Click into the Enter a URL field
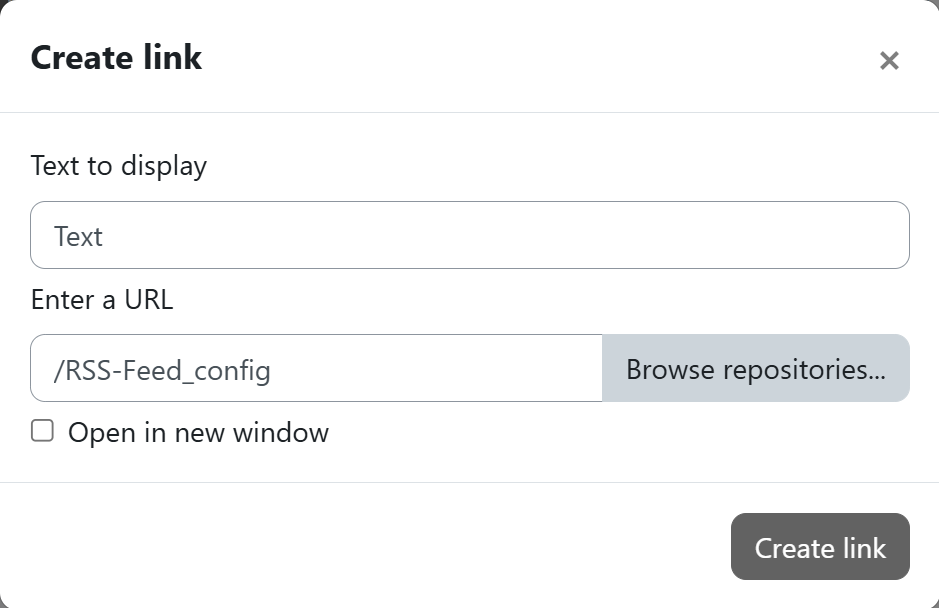 (316, 369)
